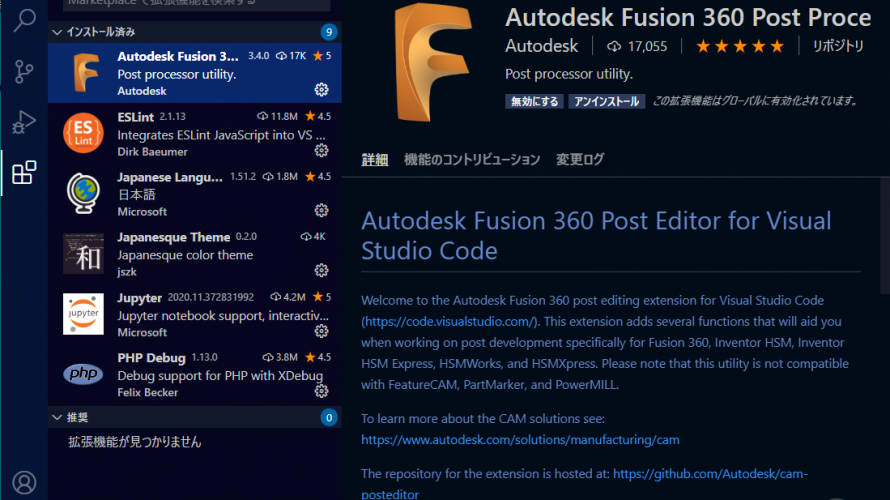
Task: Open the Run and Debug view
Action: pyautogui.click(x=24, y=122)
